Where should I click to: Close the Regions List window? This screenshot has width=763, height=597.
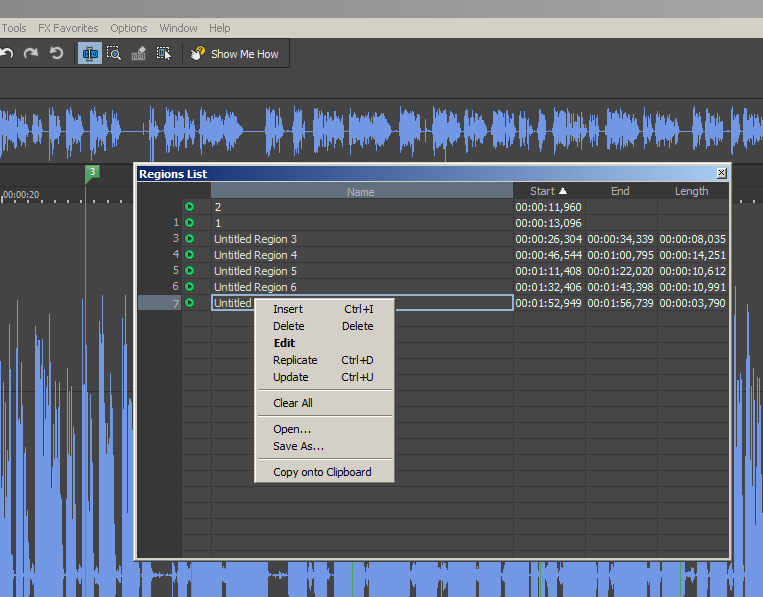tap(722, 174)
